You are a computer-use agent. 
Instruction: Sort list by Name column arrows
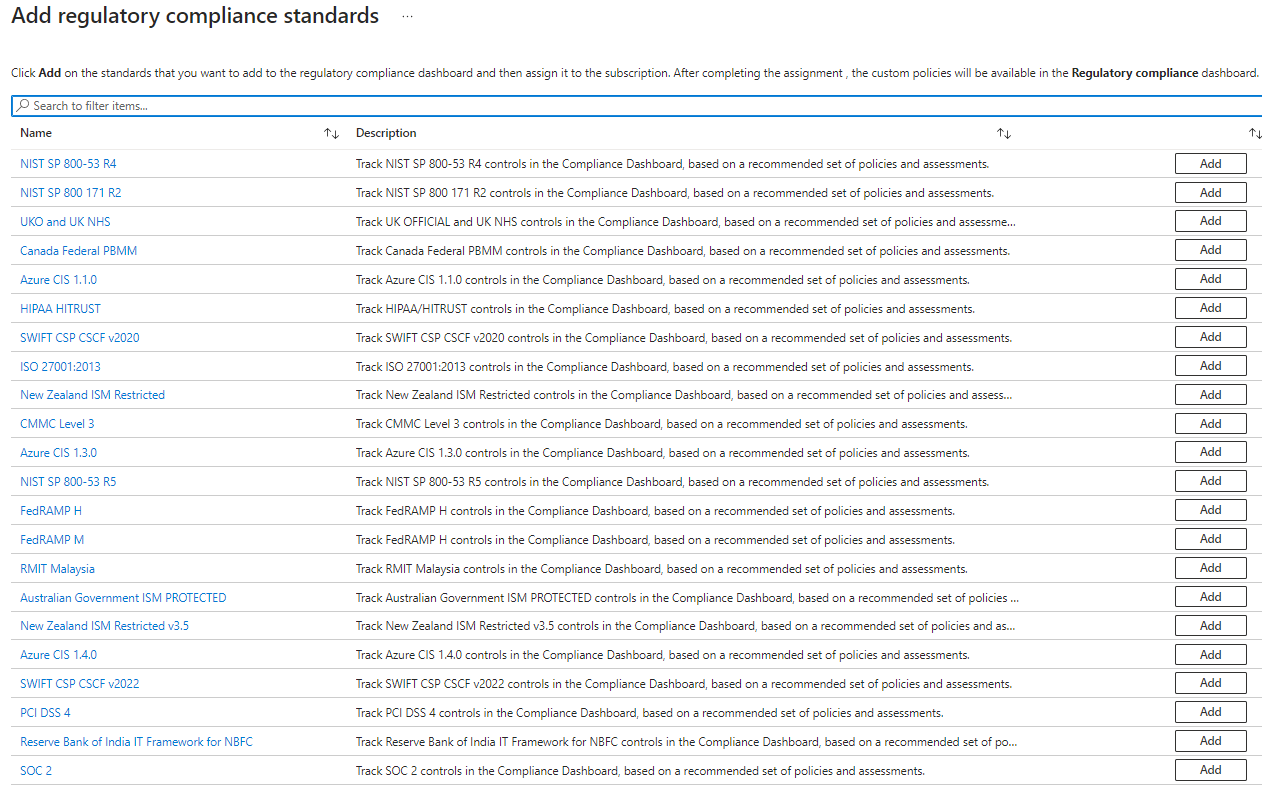pyautogui.click(x=331, y=134)
